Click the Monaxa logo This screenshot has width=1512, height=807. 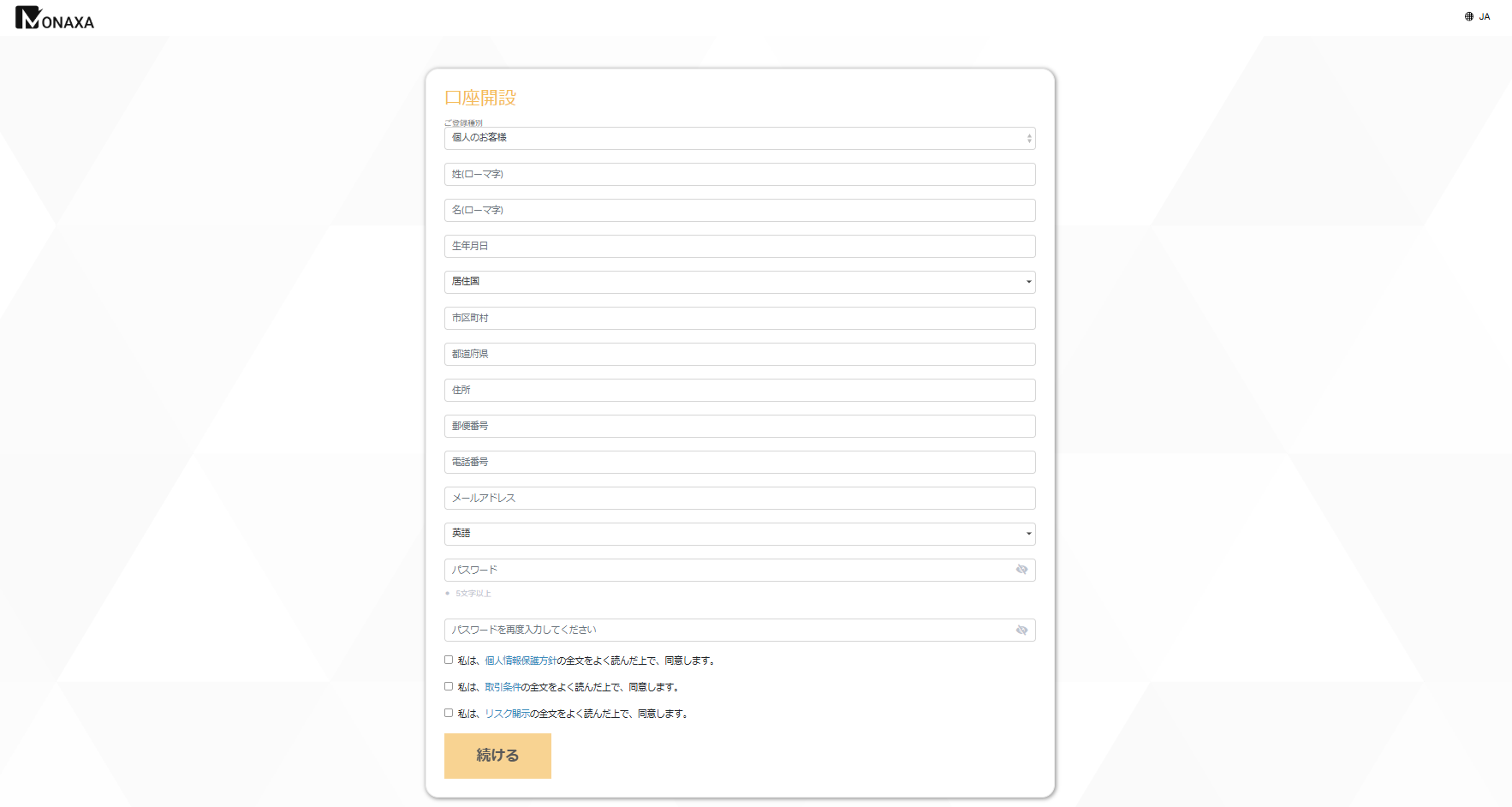pyautogui.click(x=55, y=18)
